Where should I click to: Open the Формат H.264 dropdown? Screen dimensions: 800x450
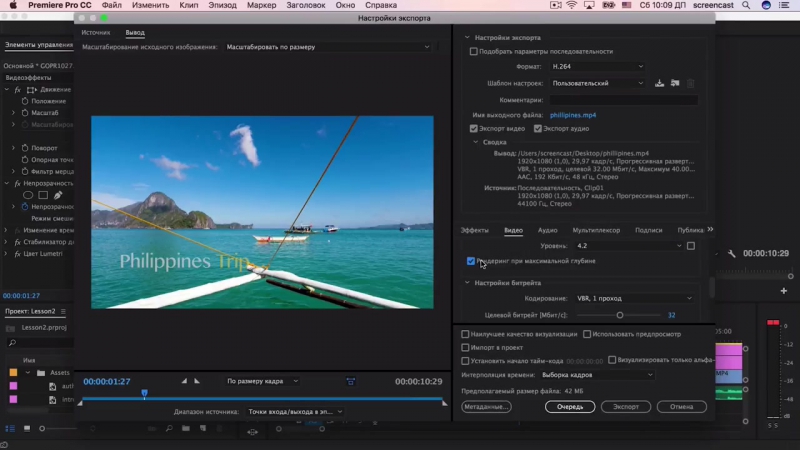pyautogui.click(x=598, y=67)
